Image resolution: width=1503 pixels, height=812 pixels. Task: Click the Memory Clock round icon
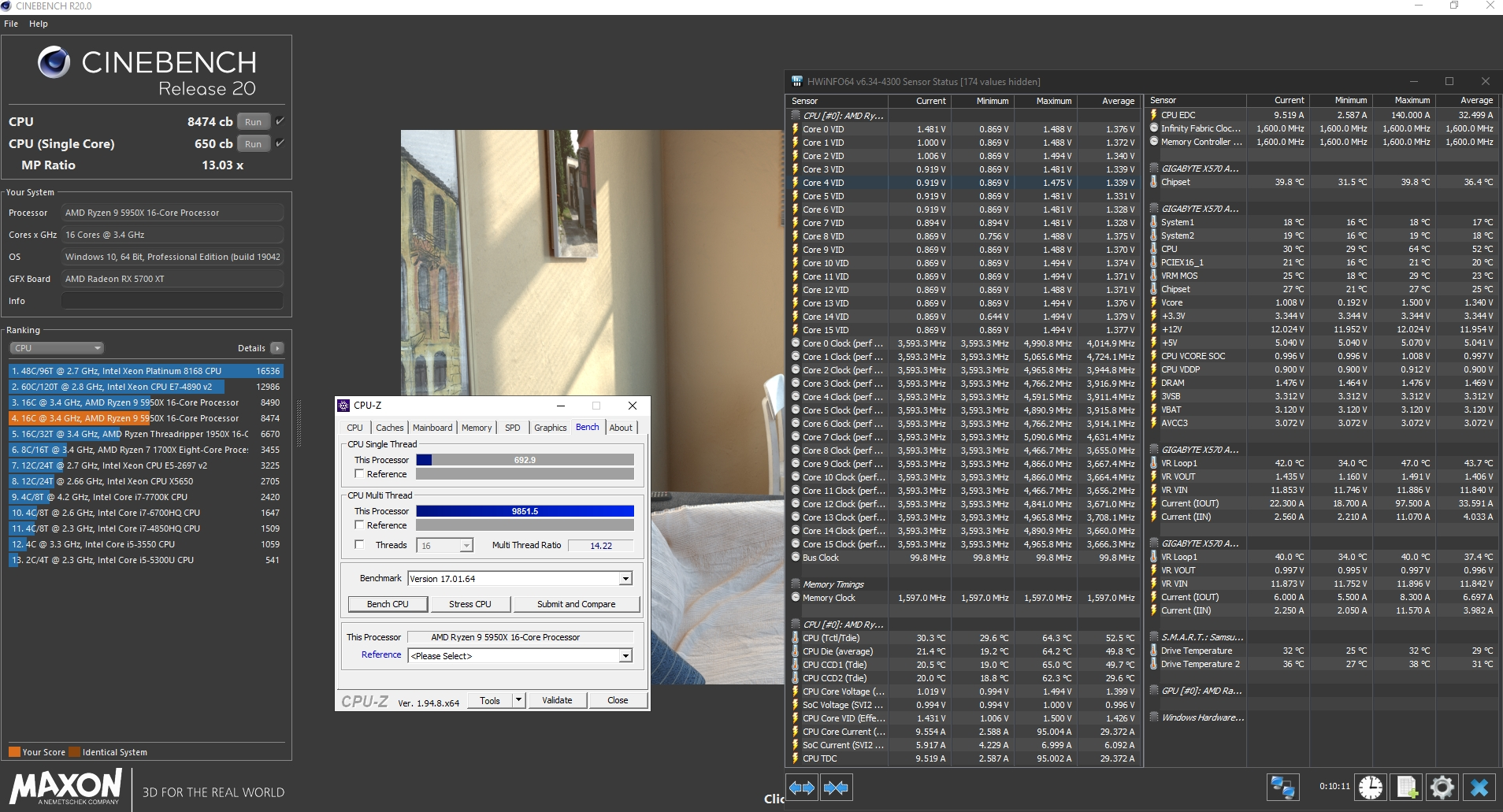click(796, 598)
